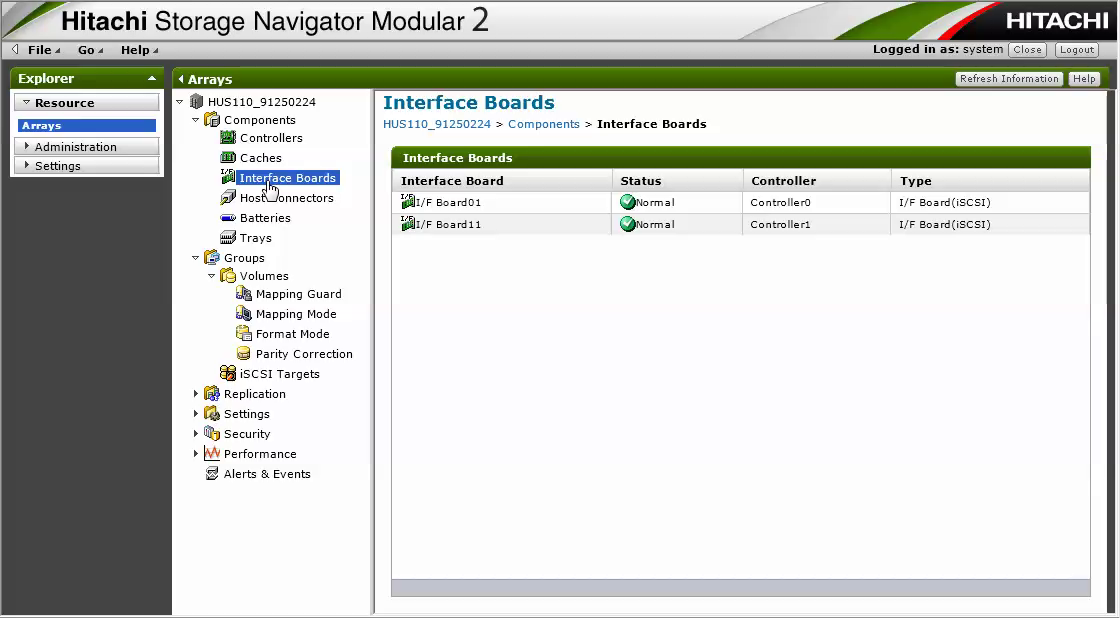Image resolution: width=1120 pixels, height=618 pixels.
Task: Expand the Performance tree node
Action: pos(196,454)
